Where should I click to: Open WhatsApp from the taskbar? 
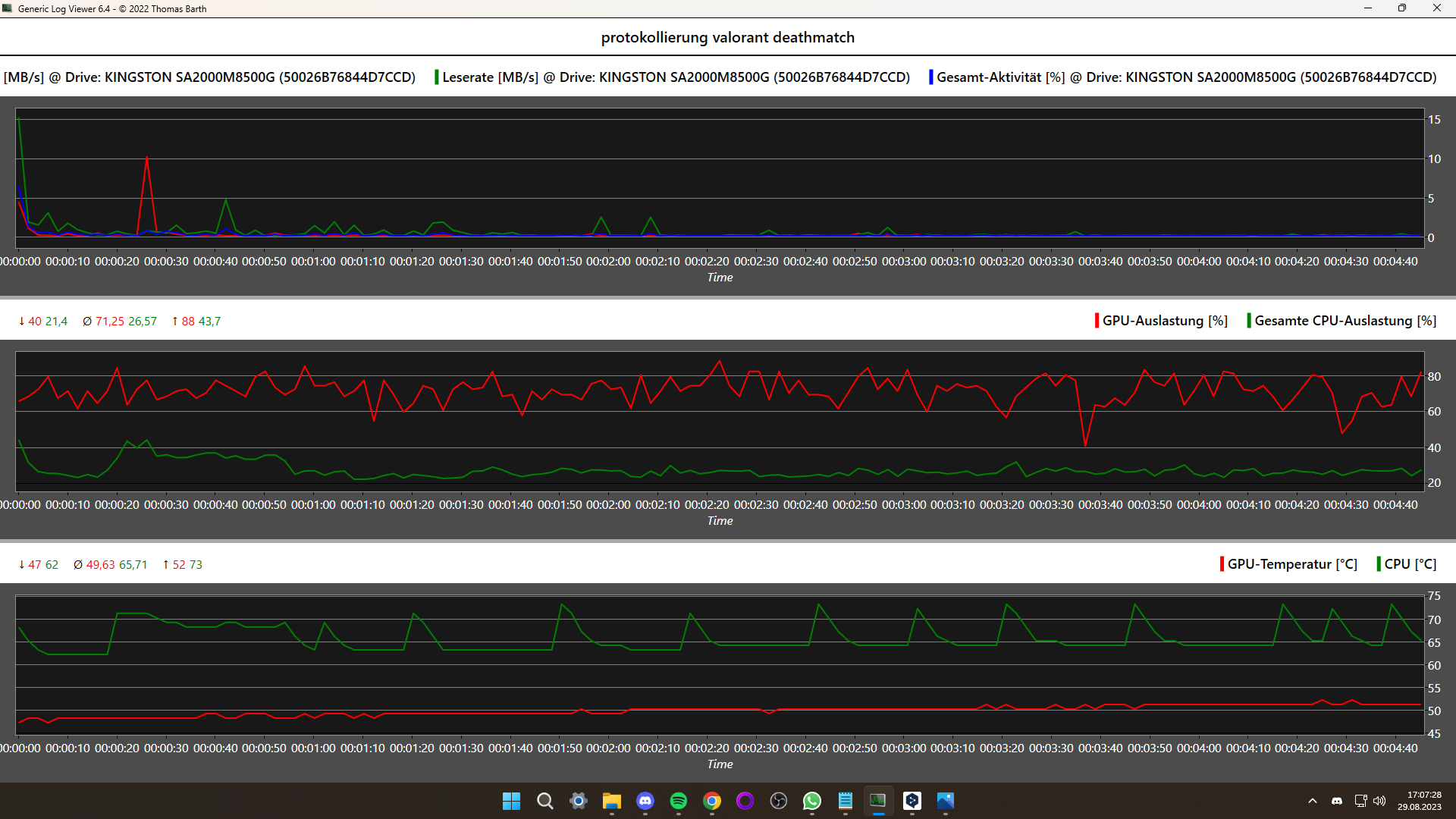(811, 801)
